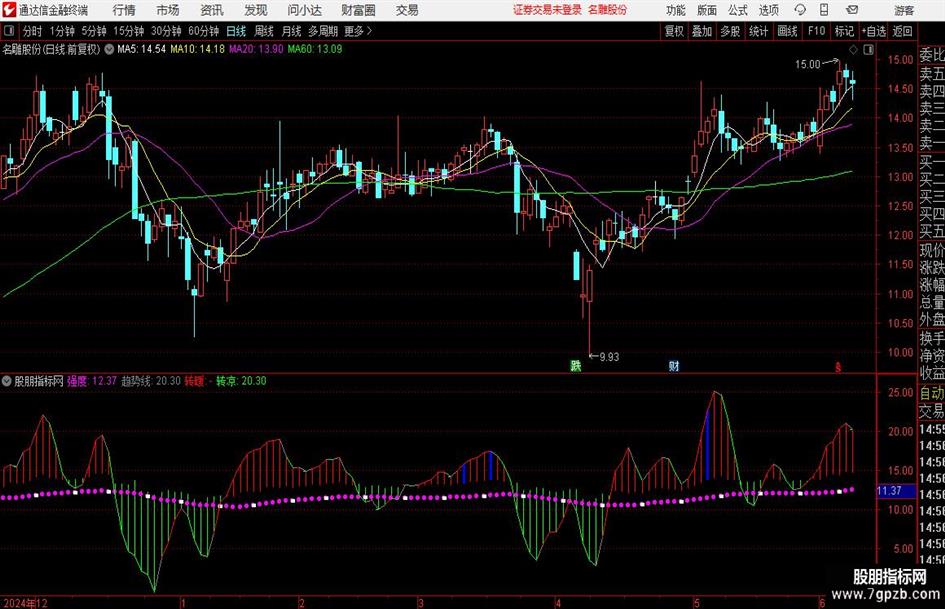The width and height of the screenshot is (945, 609).
Task: Open the customer service headset icon
Action: pyautogui.click(x=800, y=10)
